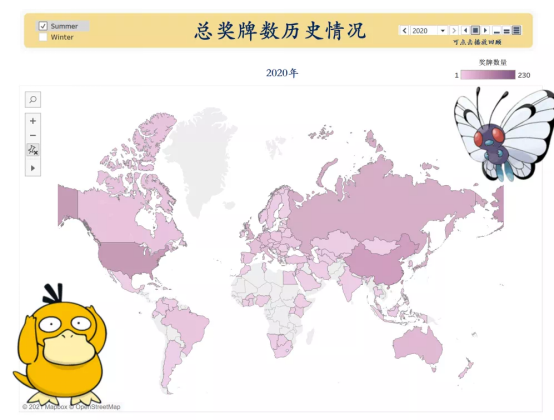Uncheck the Summer checkbox
This screenshot has width=554, height=420.
(x=43, y=26)
